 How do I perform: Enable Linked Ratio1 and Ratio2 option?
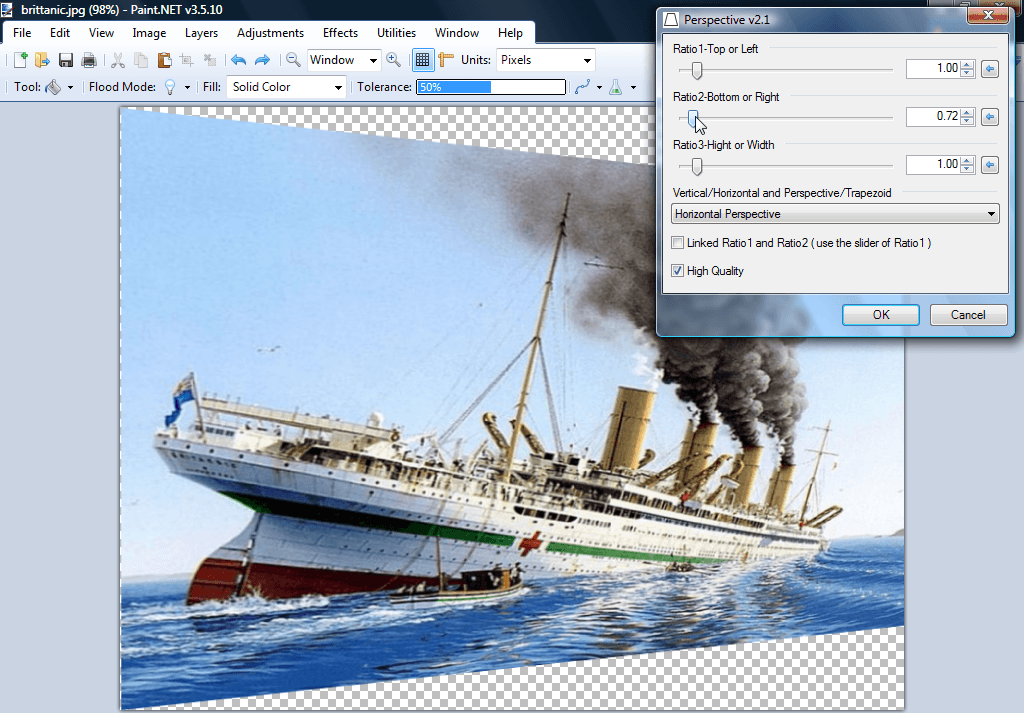677,243
